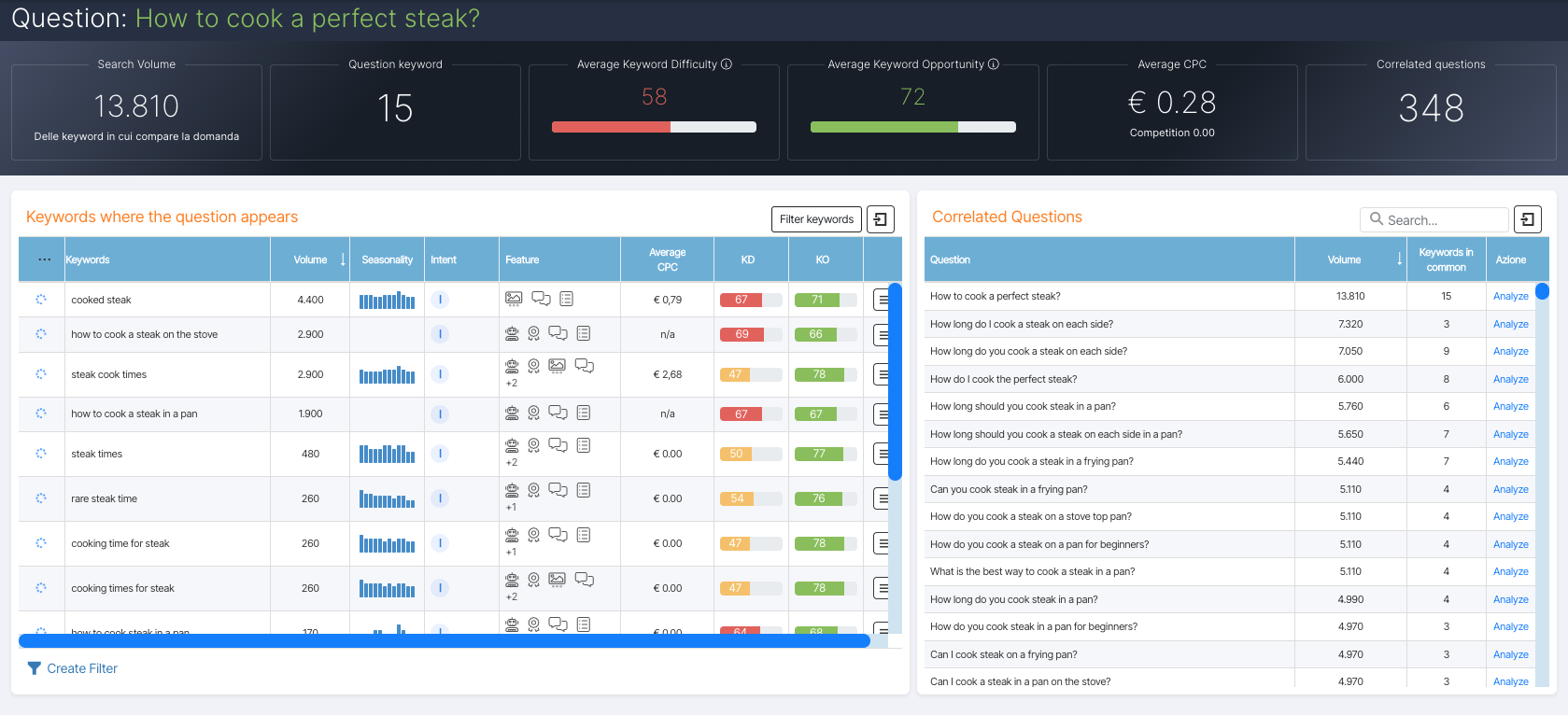Export the keywords table with export icon
Image resolution: width=1568 pixels, height=715 pixels.
(880, 219)
